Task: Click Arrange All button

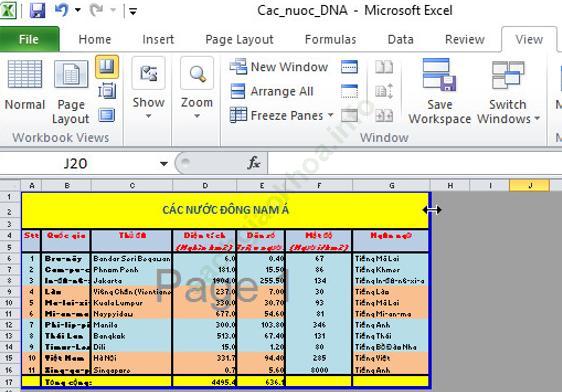Action: (272, 91)
